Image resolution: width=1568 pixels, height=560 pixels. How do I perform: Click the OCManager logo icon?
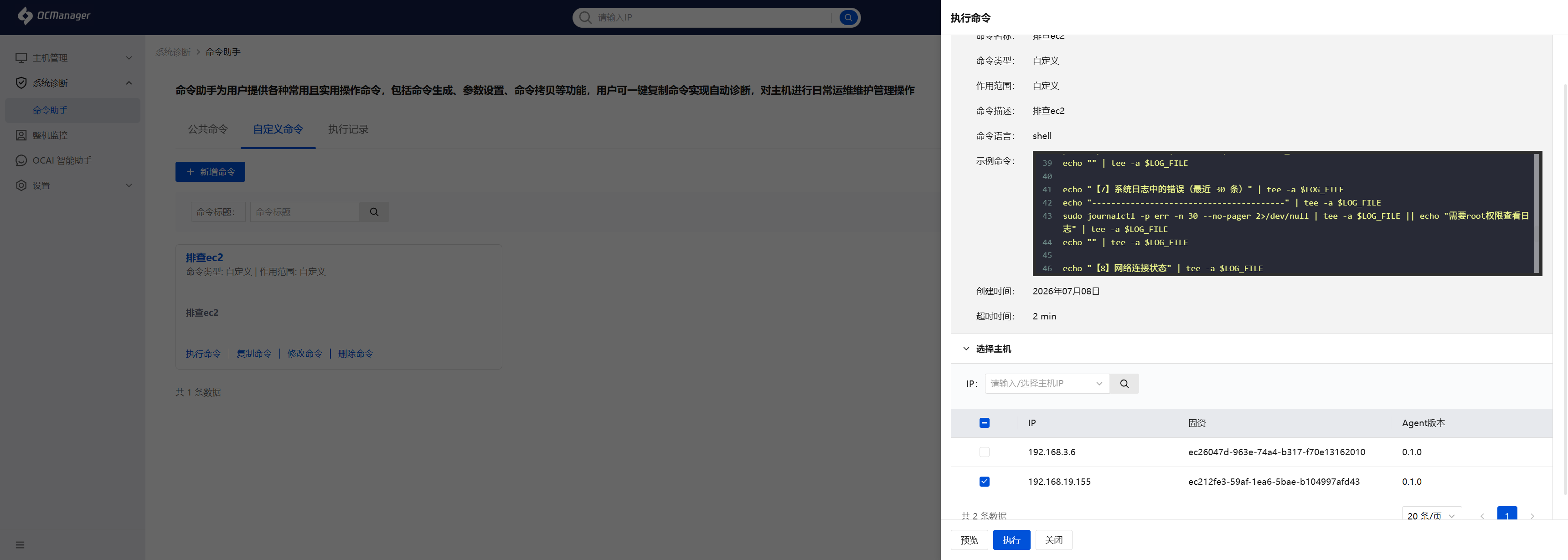(25, 16)
